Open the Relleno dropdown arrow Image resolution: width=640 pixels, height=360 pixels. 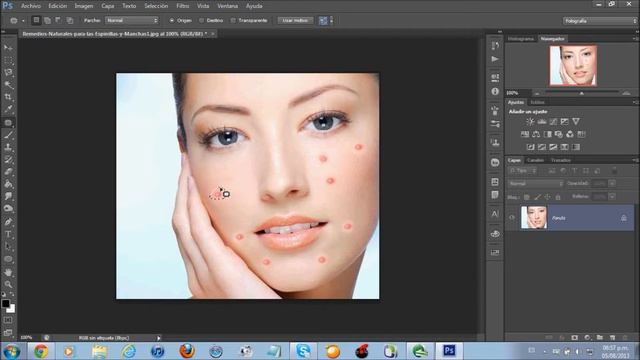click(x=612, y=197)
